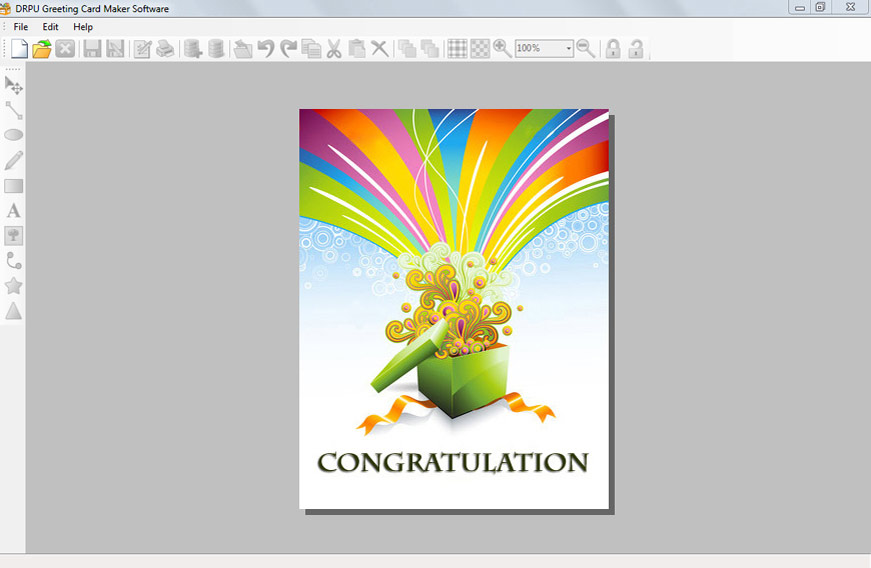This screenshot has height=568, width=871.
Task: Click the Save As toolbar icon
Action: (115, 49)
